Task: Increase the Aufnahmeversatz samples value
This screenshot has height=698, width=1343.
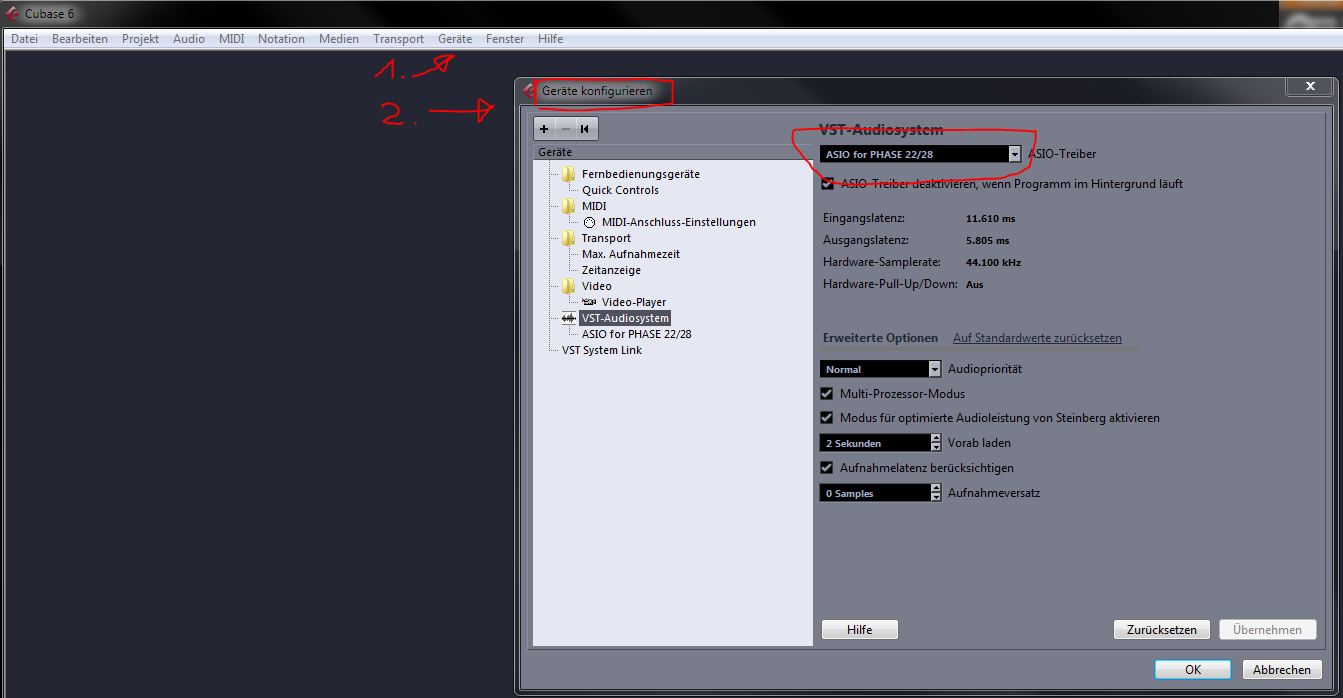Action: (x=936, y=488)
